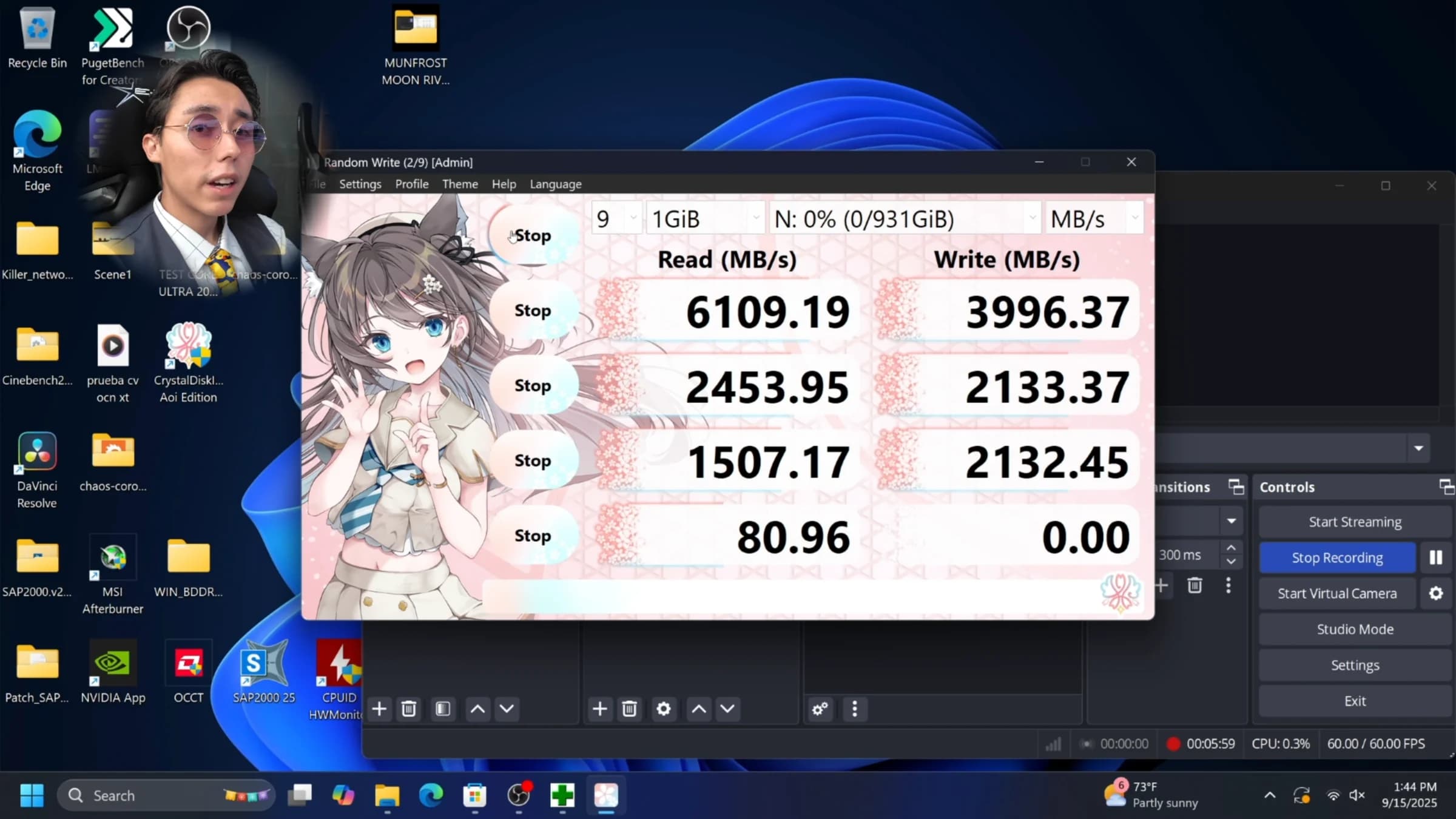Open weather widget 73°F Partly sunny
The image size is (1456, 819).
1151,795
